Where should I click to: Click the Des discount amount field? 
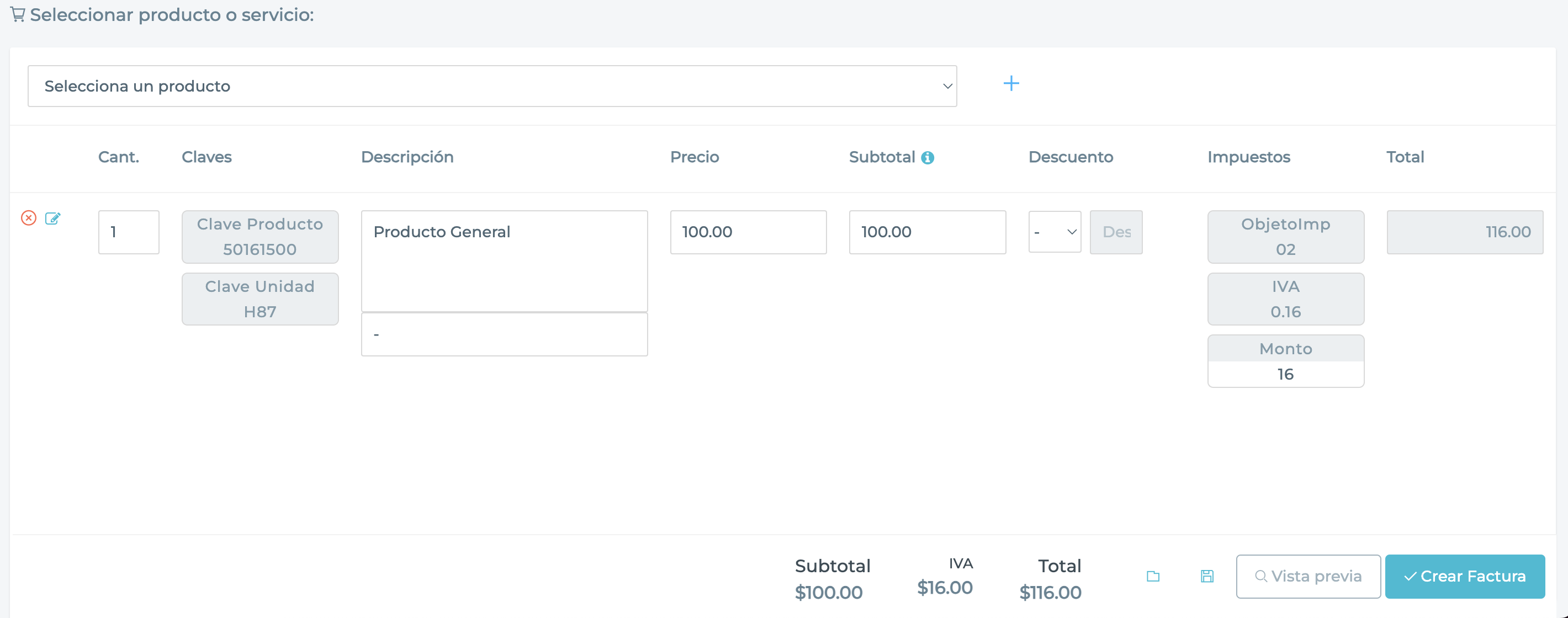point(1116,232)
